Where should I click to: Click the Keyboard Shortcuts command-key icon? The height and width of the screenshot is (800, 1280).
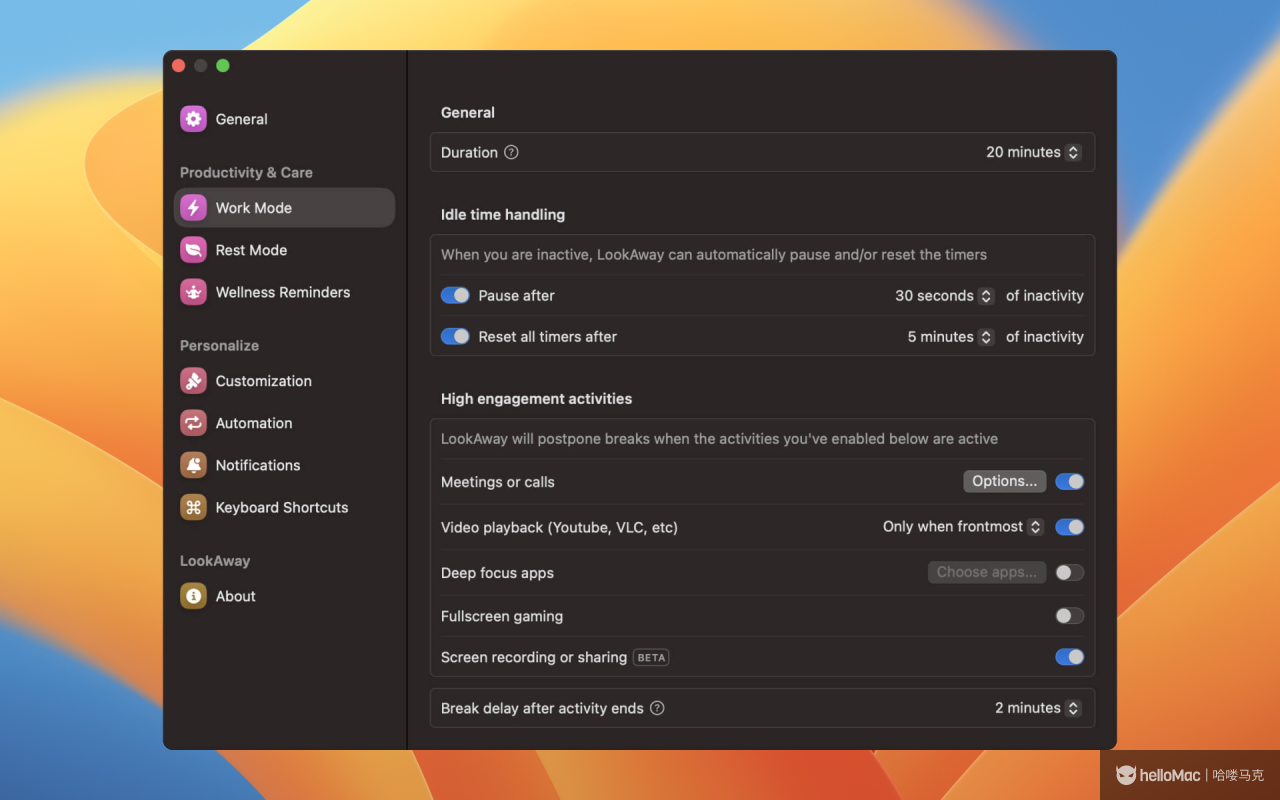[193, 507]
